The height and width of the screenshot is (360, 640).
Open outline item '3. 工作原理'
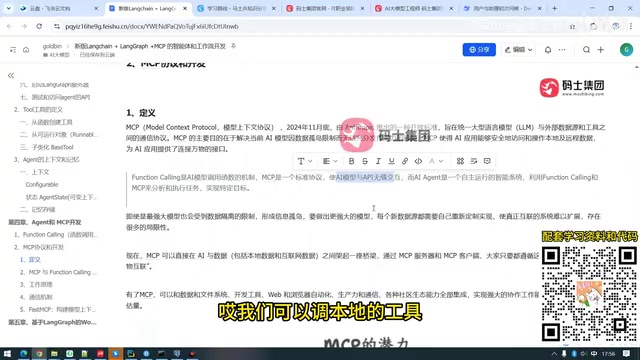click(x=36, y=284)
